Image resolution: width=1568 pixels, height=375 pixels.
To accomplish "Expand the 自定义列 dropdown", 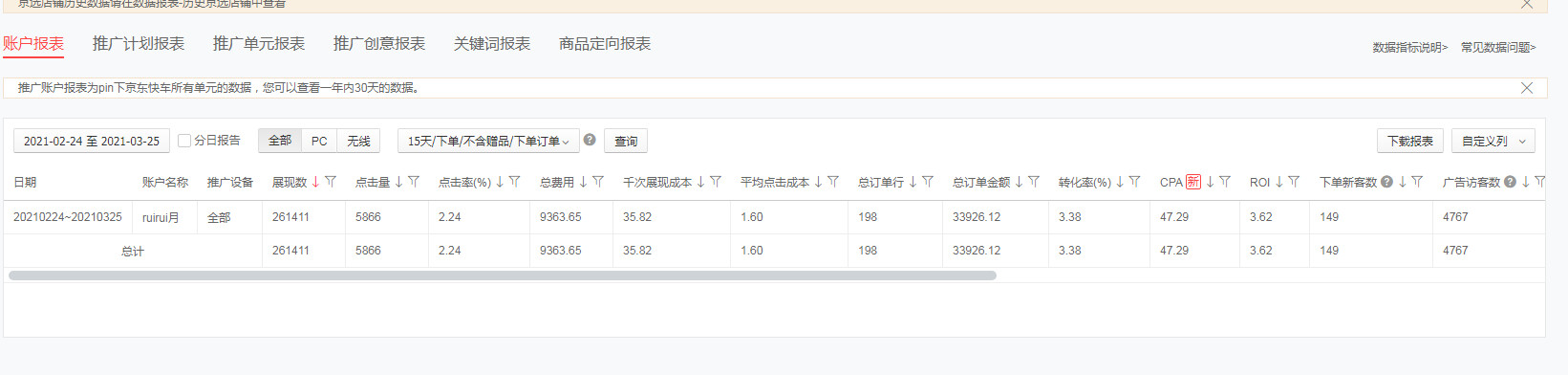I will tap(1493, 141).
